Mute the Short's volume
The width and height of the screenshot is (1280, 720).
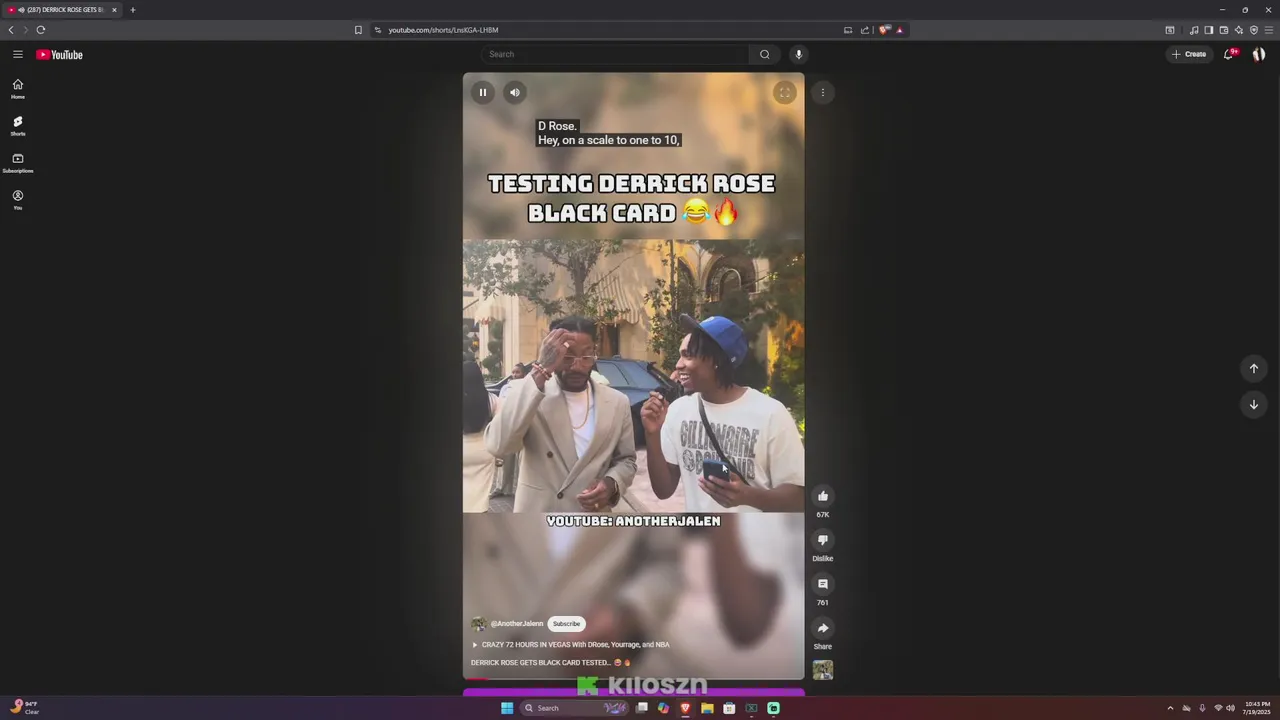coord(514,92)
